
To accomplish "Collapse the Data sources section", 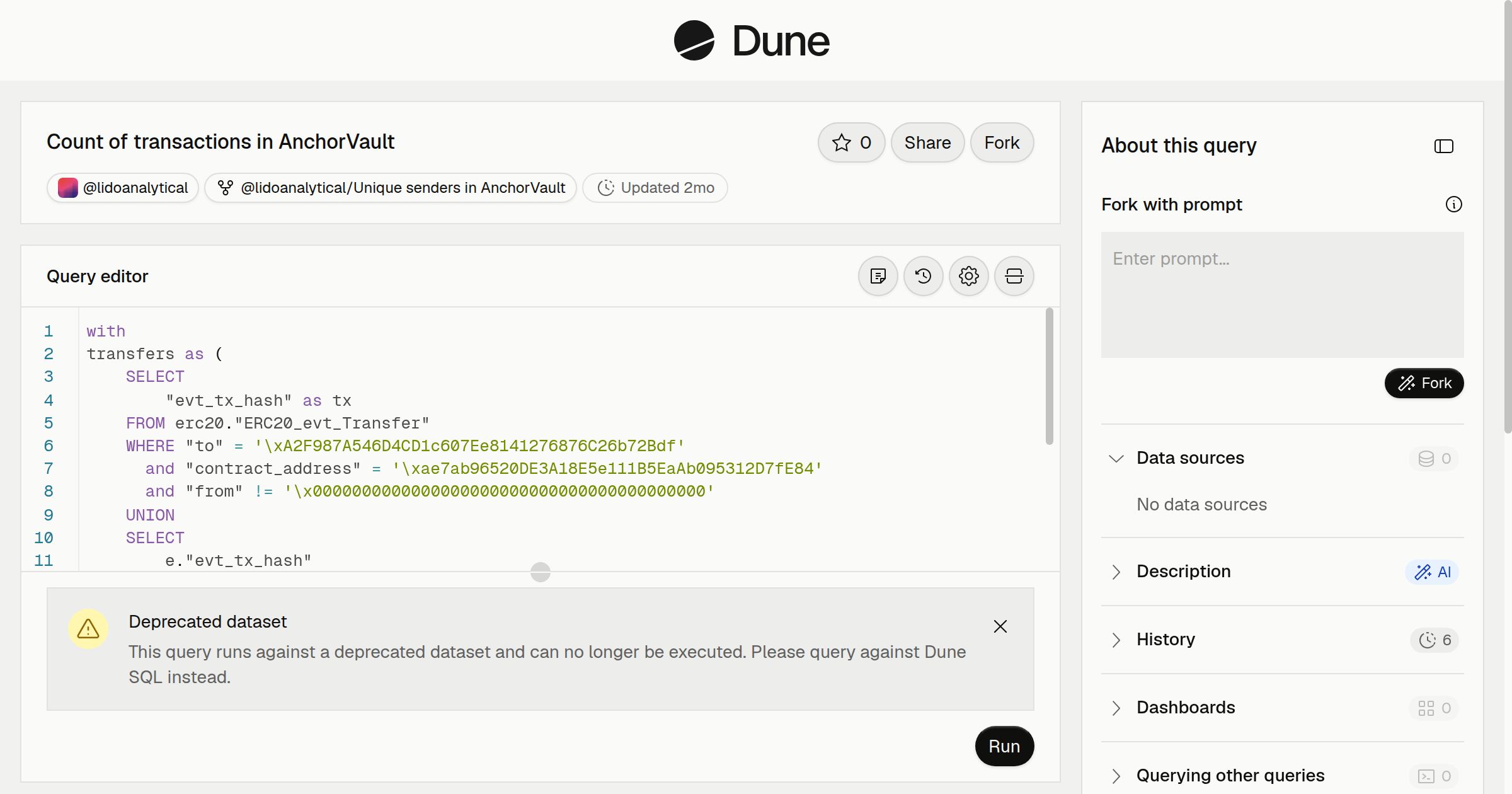I will pos(1116,458).
